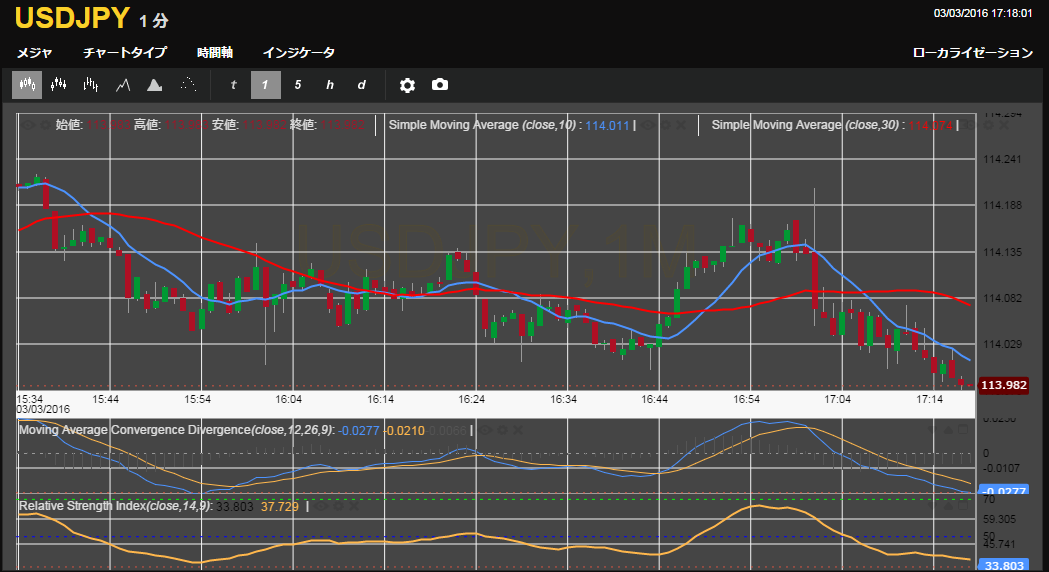Open chart settings gear in toolbar
1049x572 pixels.
pyautogui.click(x=407, y=85)
